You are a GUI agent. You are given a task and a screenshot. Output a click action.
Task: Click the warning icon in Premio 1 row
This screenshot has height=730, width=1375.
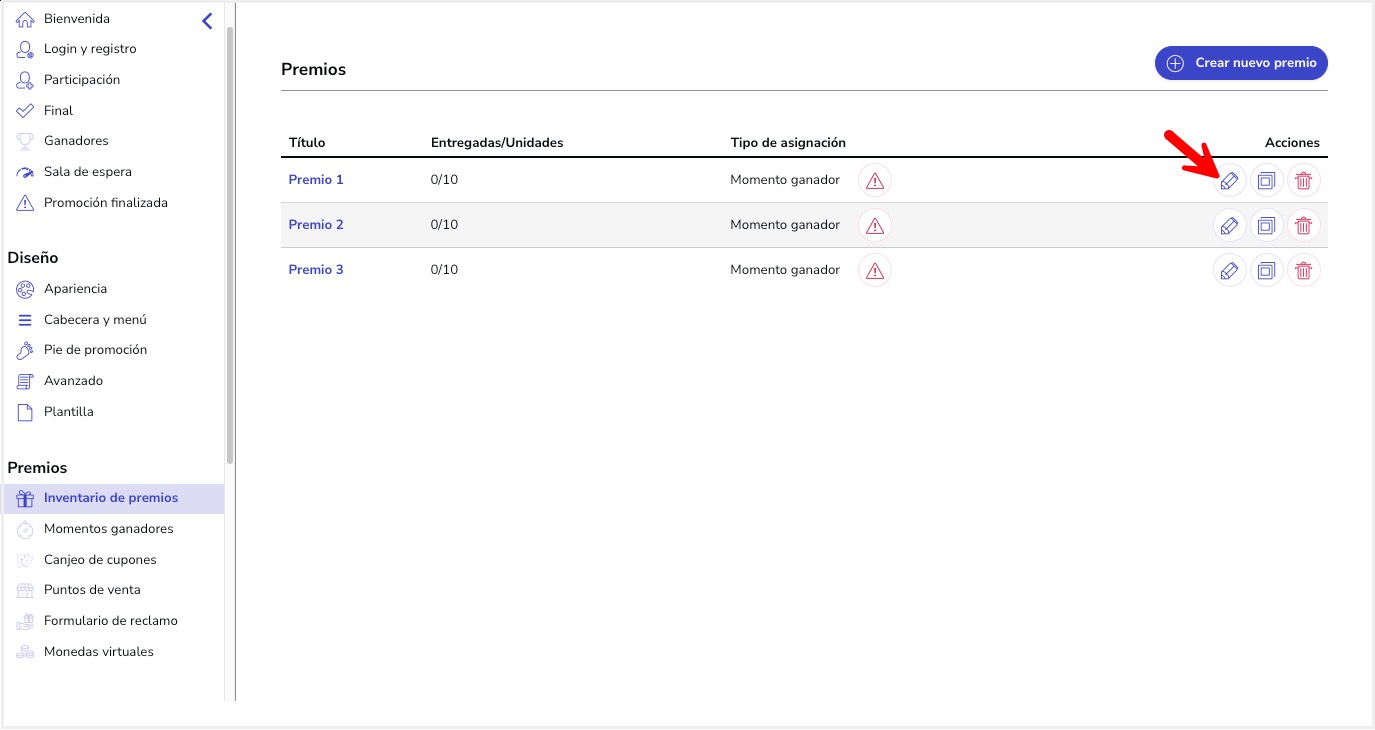tap(875, 181)
